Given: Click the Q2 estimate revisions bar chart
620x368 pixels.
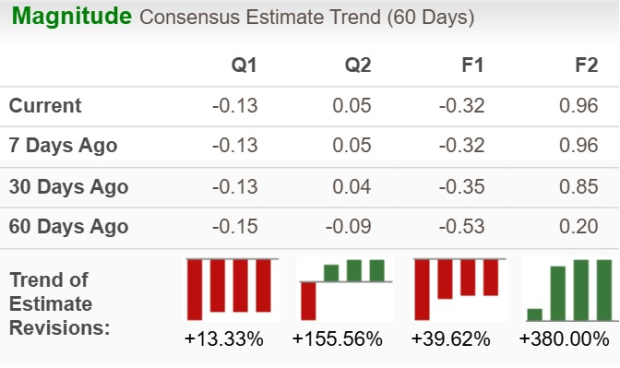Looking at the screenshot, I should coord(346,289).
